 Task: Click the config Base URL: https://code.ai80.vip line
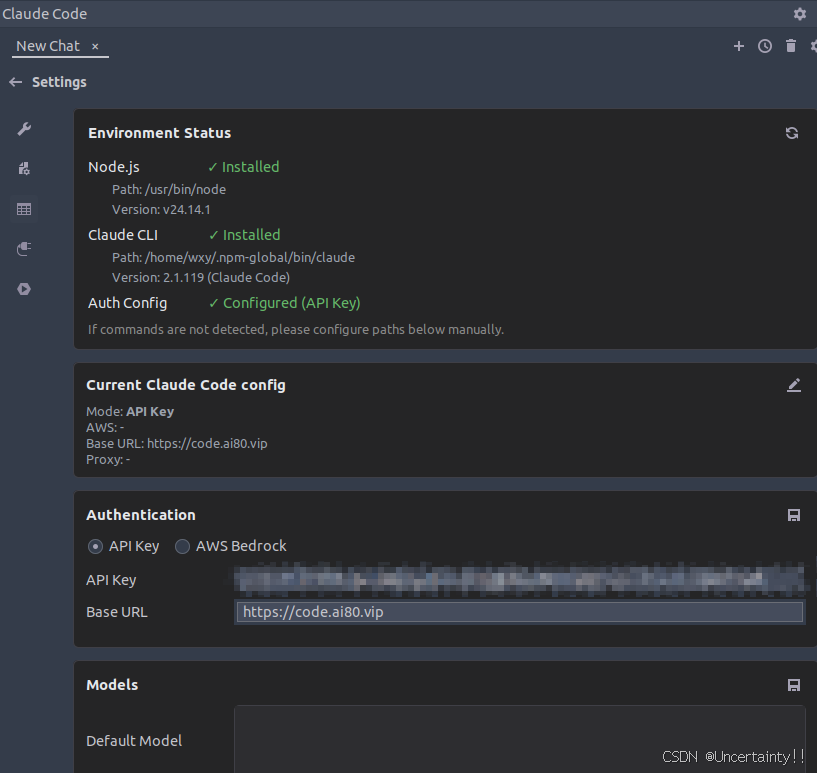177,444
